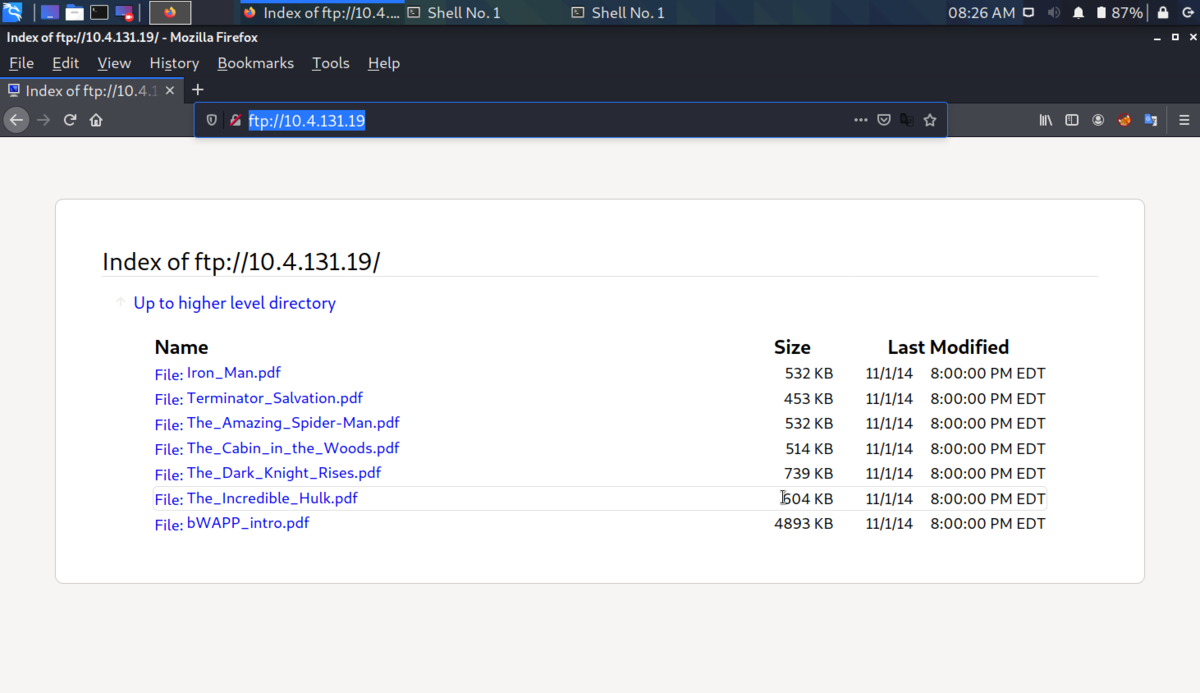Viewport: 1200px width, 693px height.
Task: Open the page actions three-dot menu
Action: click(861, 120)
